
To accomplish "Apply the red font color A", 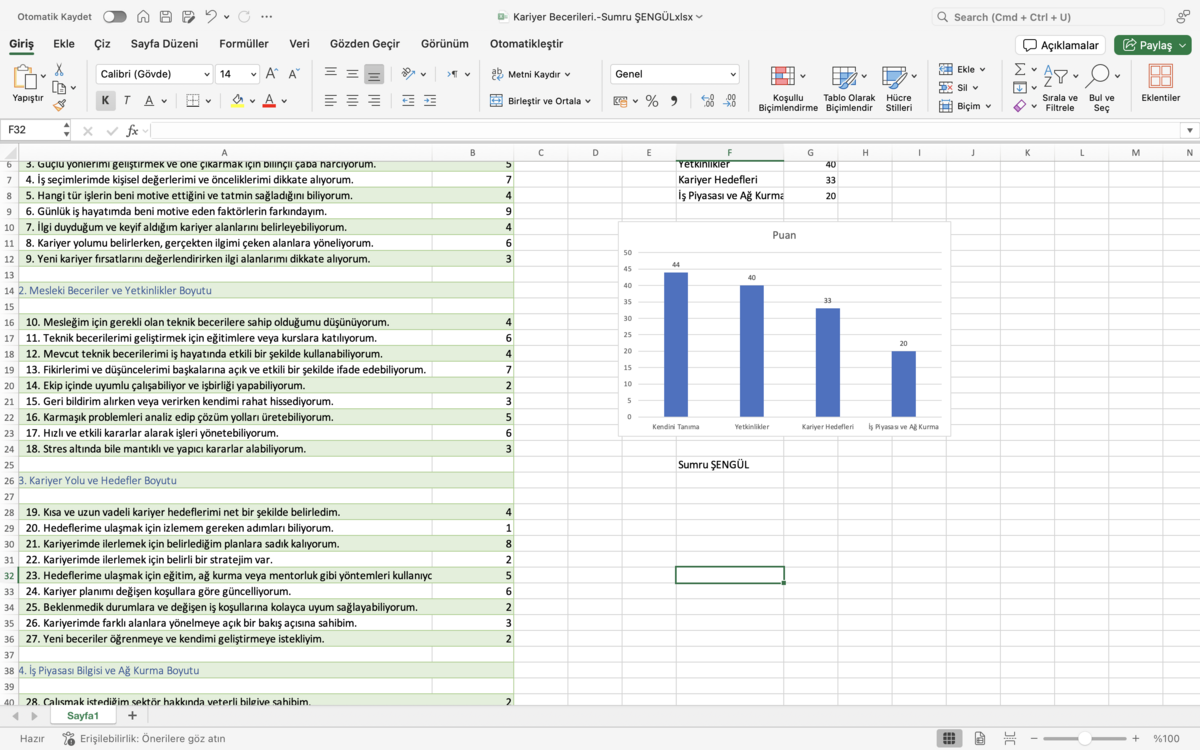I will (269, 101).
